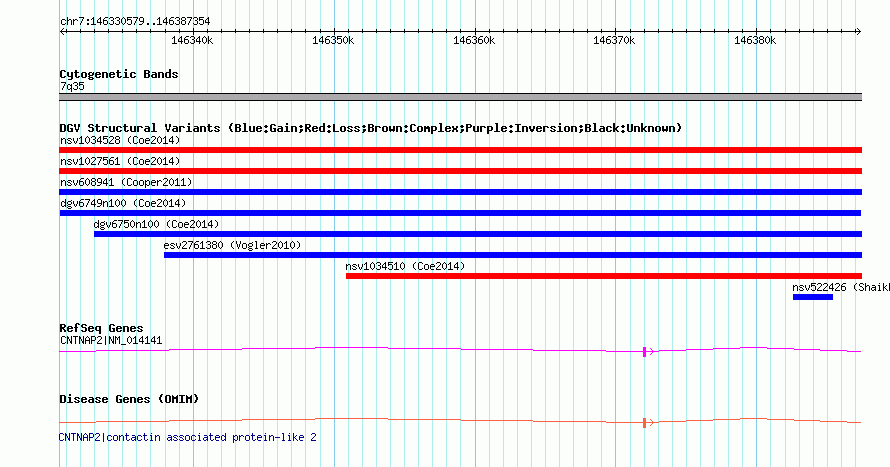Open the nsv522426 variant label
The image size is (890, 467).
tap(841, 287)
